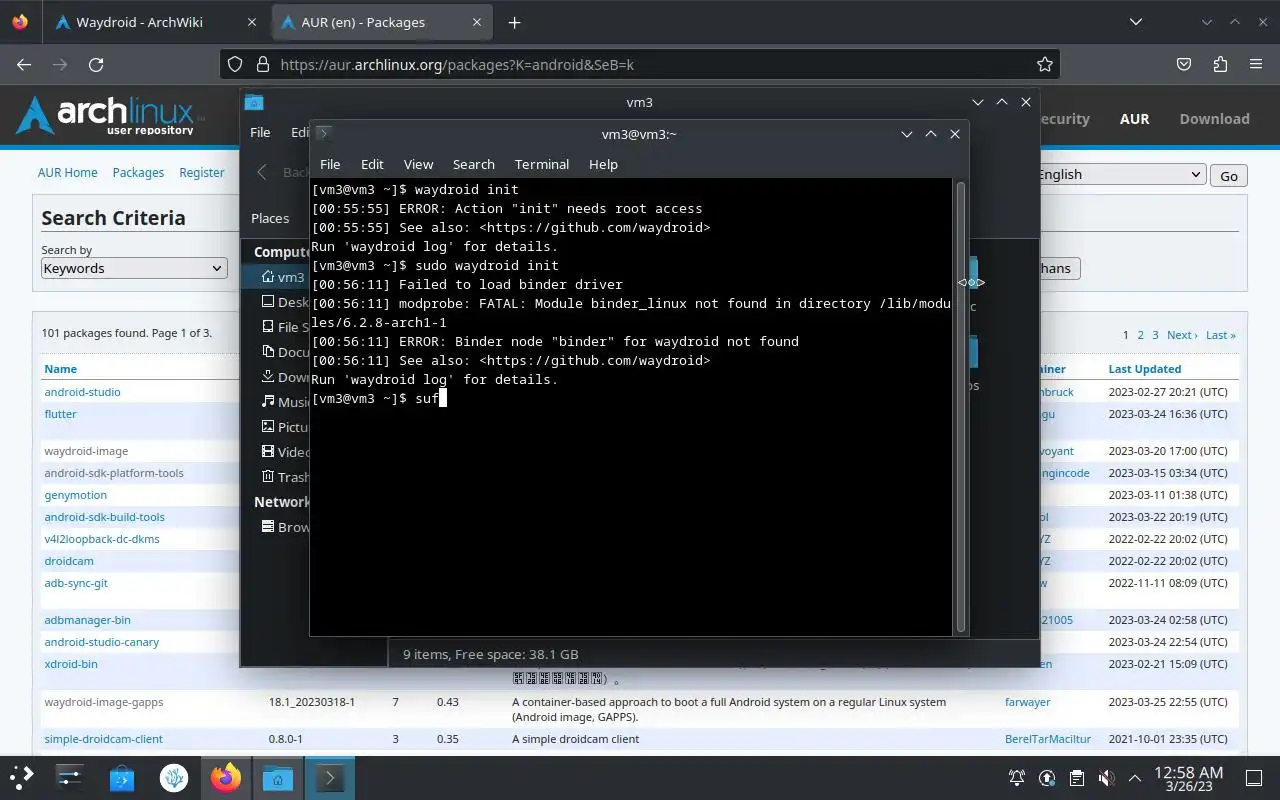Open Downloads place icon in sidebar
The height and width of the screenshot is (800, 1280).
tap(268, 377)
